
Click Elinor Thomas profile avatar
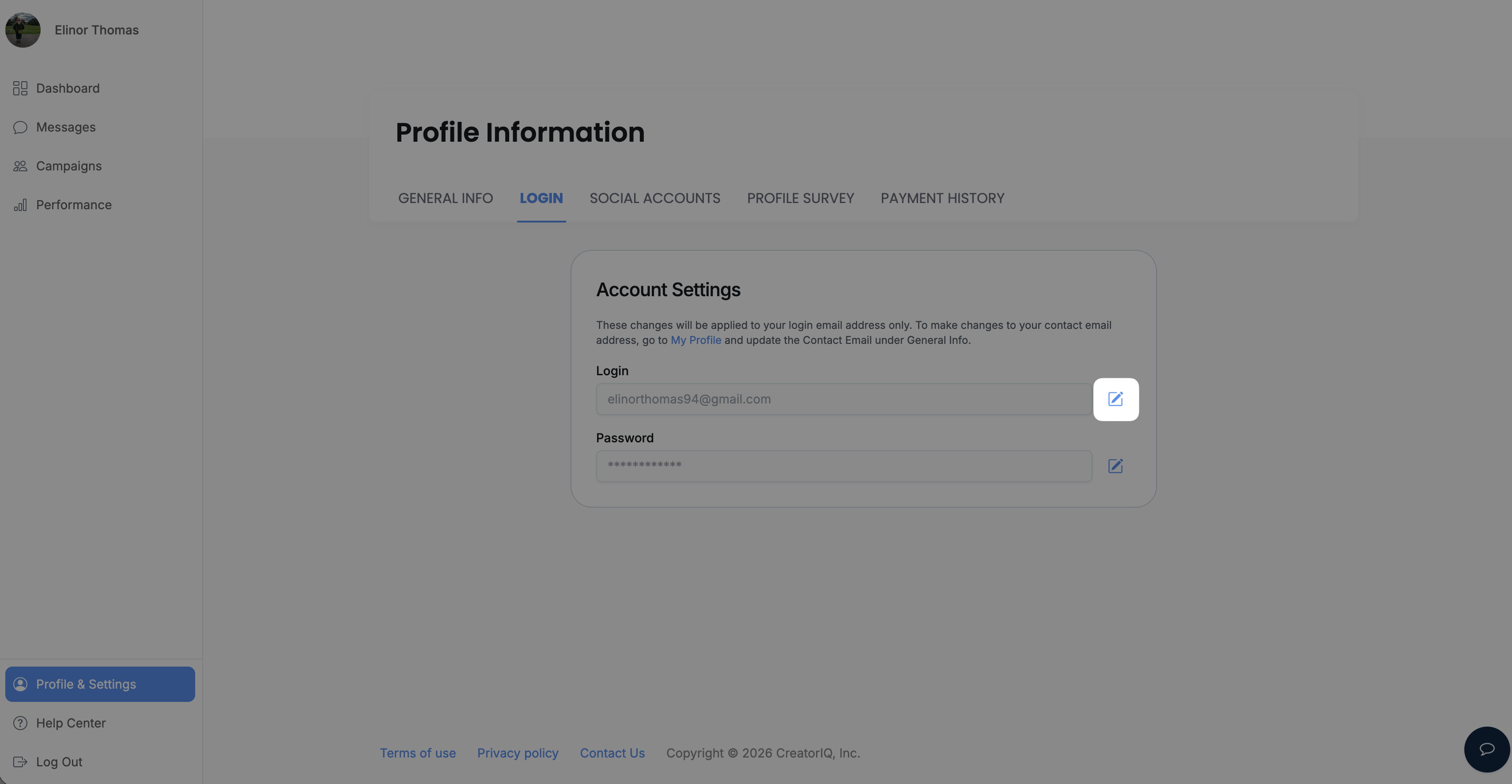coord(23,30)
